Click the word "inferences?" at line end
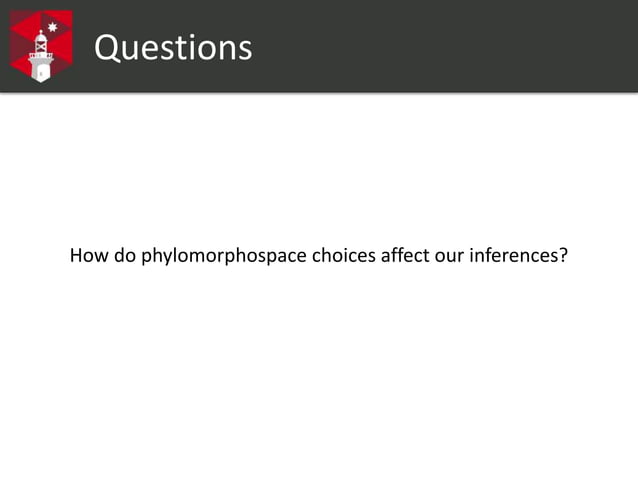This screenshot has width=638, height=478. click(518, 255)
